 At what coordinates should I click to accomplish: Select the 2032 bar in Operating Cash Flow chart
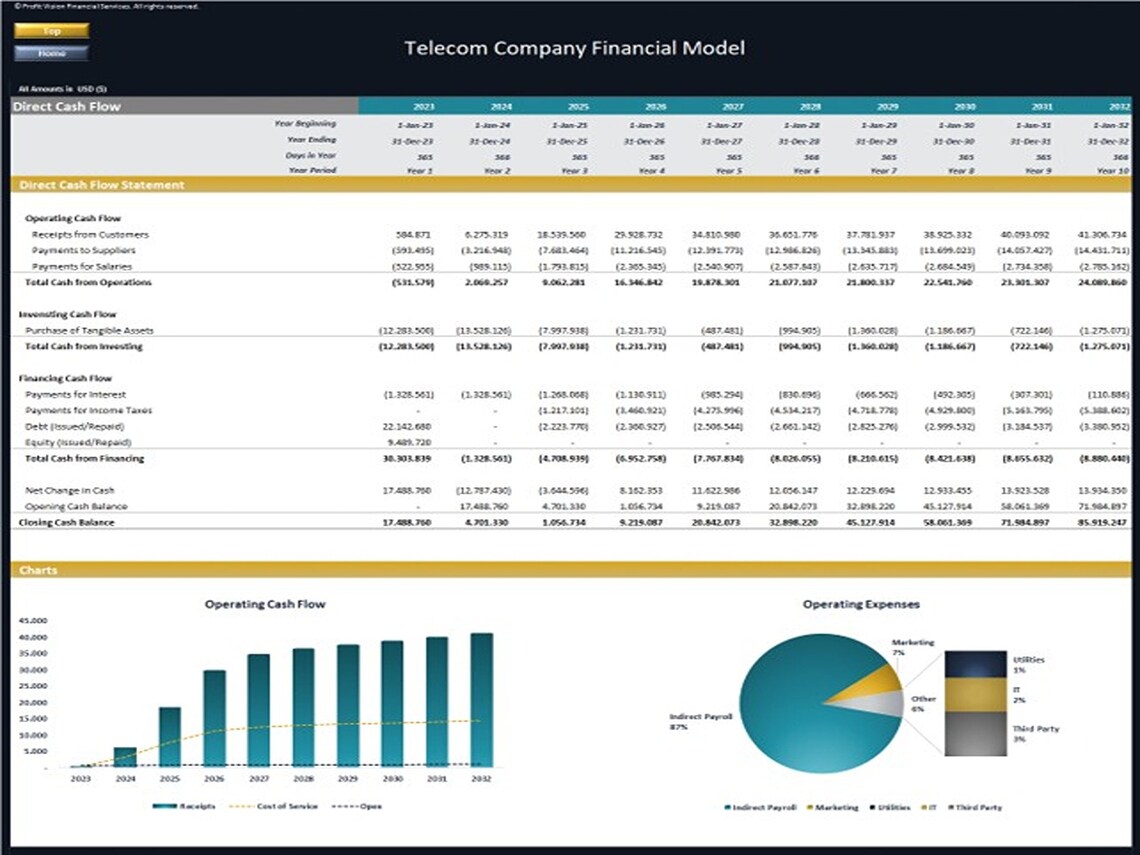(x=483, y=695)
